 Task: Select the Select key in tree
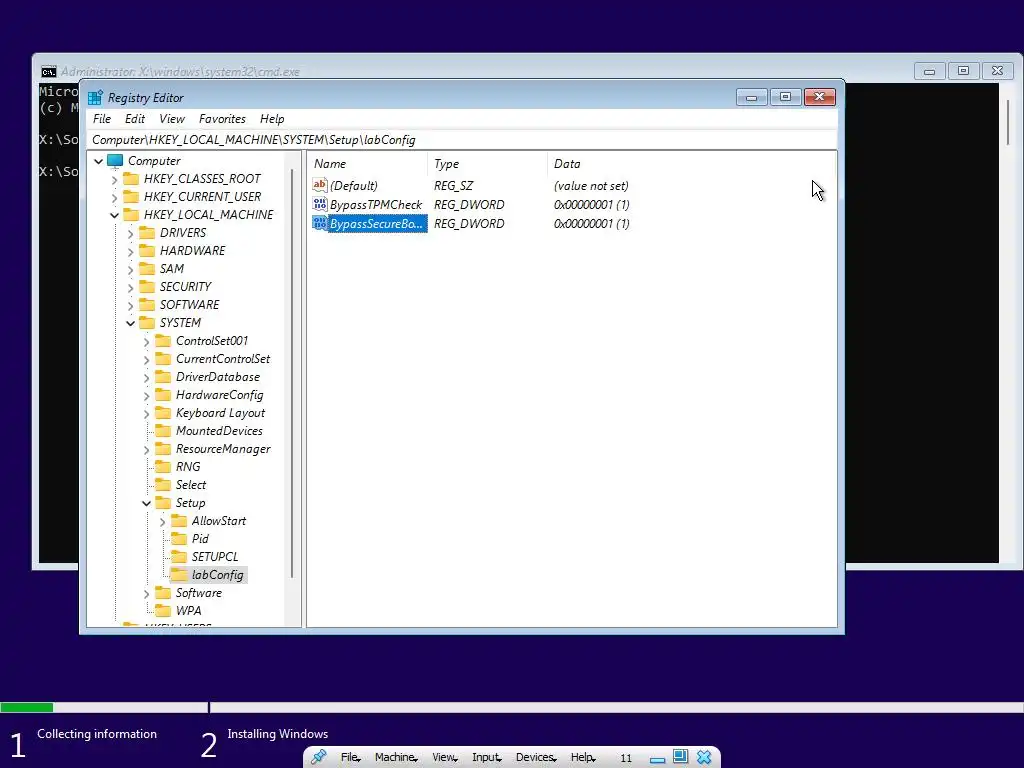tap(191, 485)
